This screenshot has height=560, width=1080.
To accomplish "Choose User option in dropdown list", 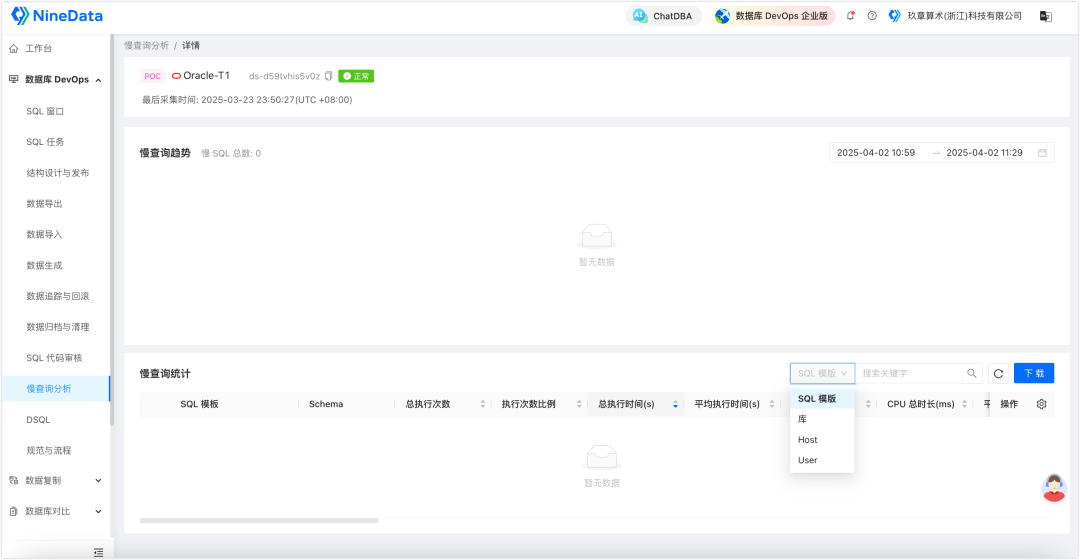I will point(822,460).
